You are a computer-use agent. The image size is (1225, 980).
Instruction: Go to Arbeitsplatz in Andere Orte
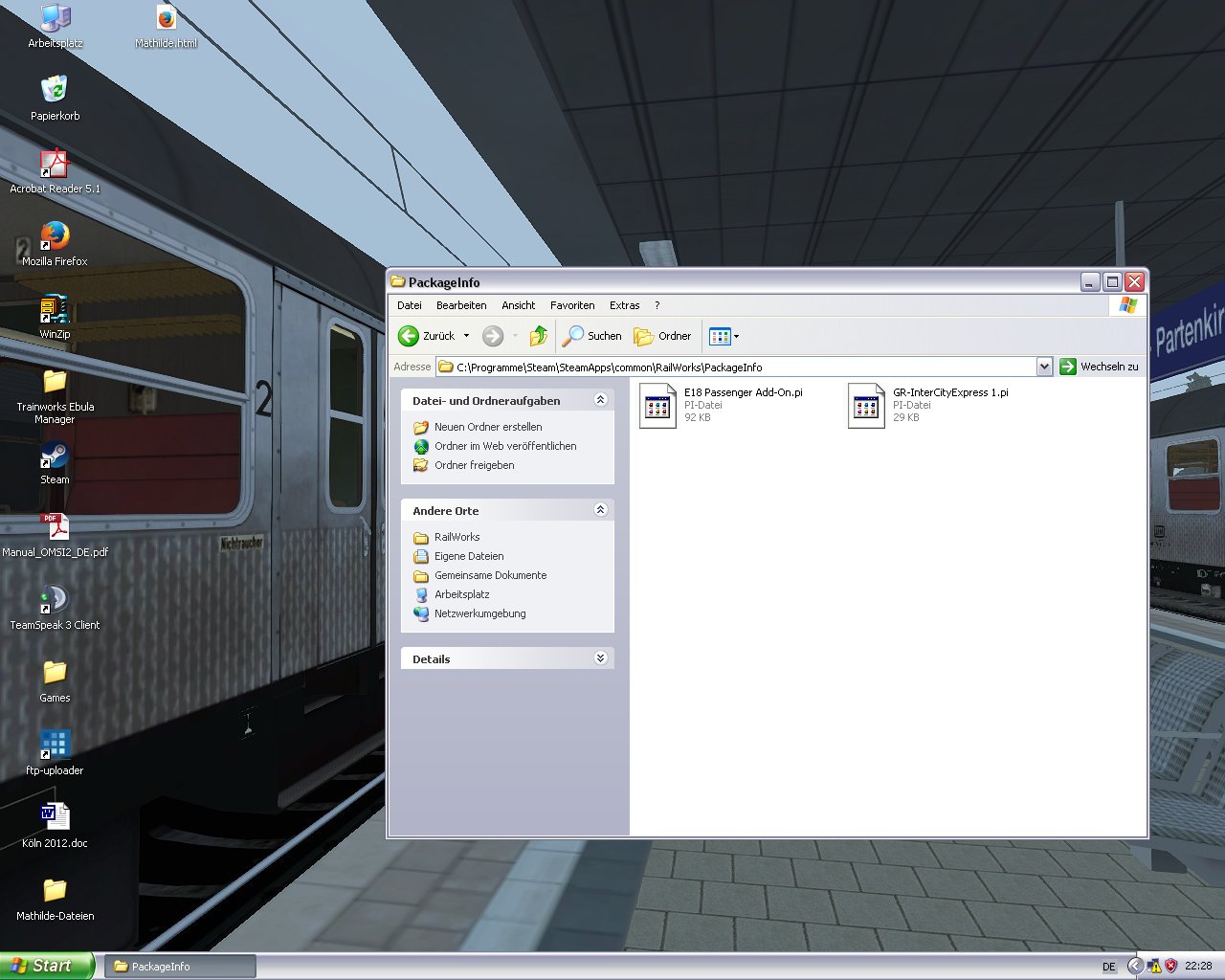[x=462, y=594]
